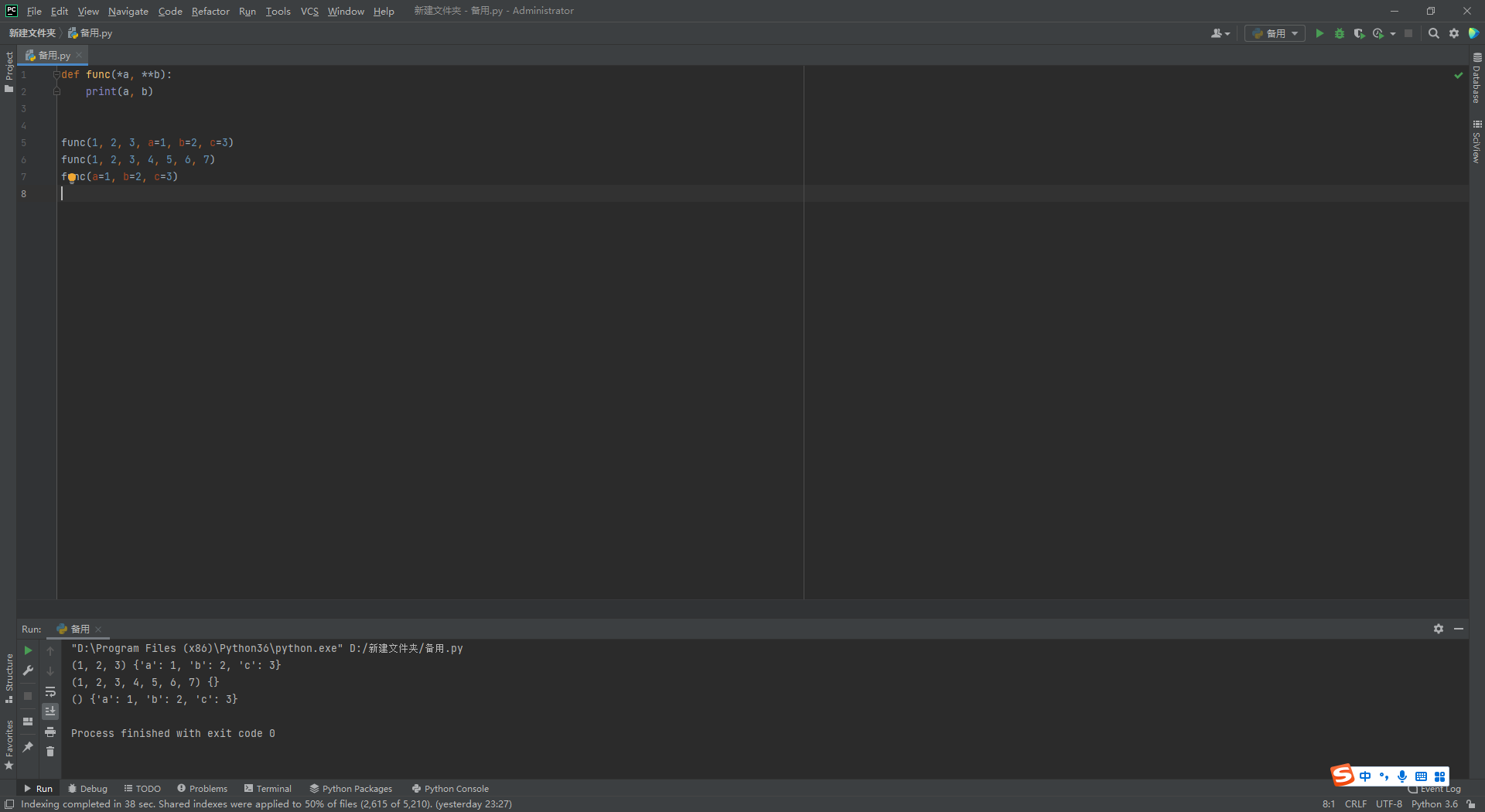Open the Refactor menu
The height and width of the screenshot is (812, 1485).
pos(210,11)
